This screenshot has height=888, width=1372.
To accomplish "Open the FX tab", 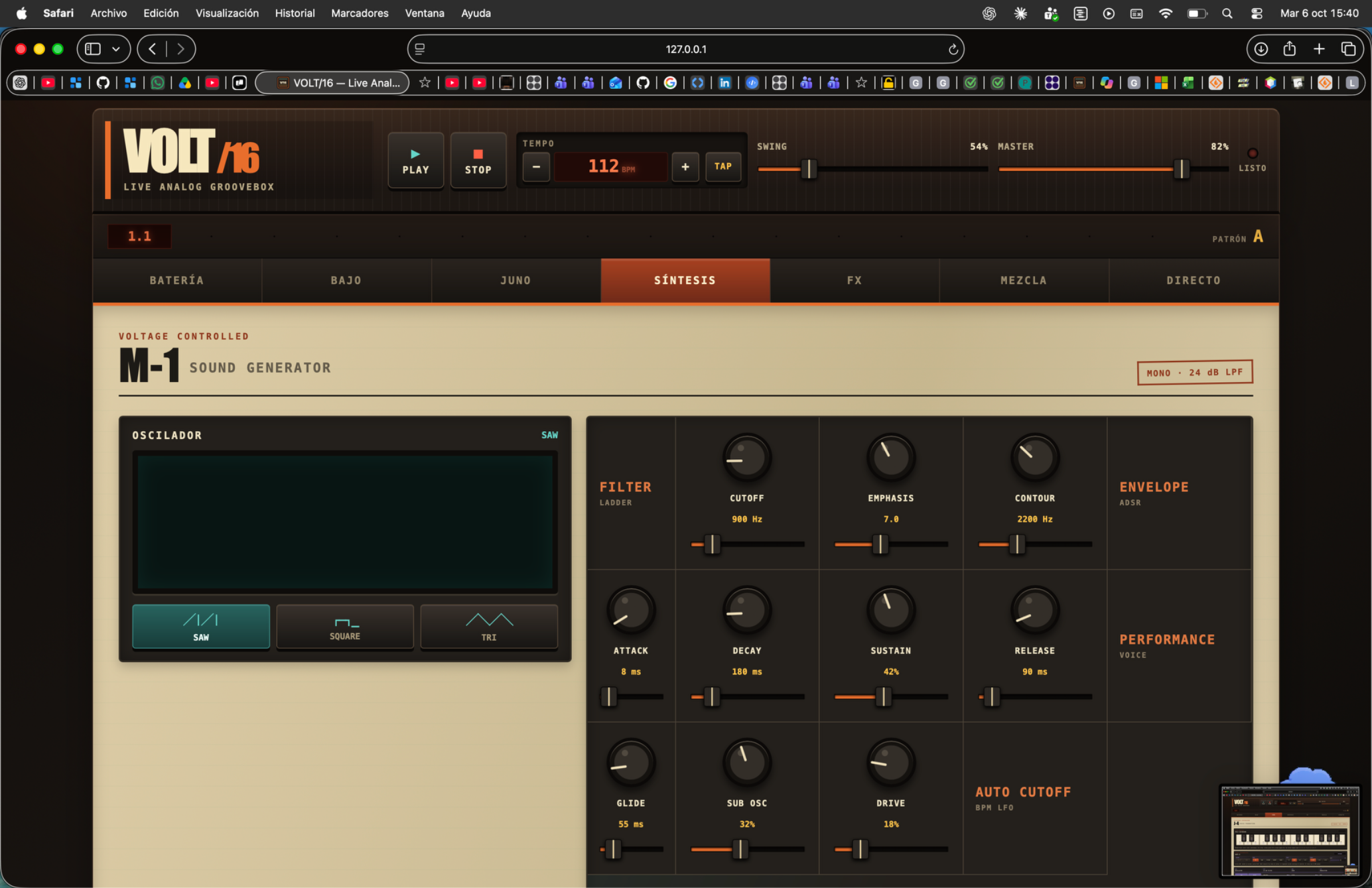I will (854, 280).
